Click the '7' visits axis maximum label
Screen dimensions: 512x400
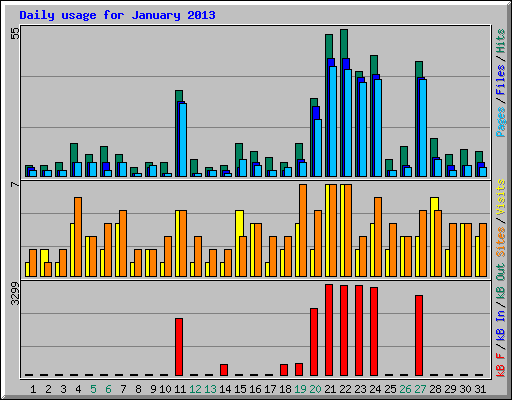(15, 184)
